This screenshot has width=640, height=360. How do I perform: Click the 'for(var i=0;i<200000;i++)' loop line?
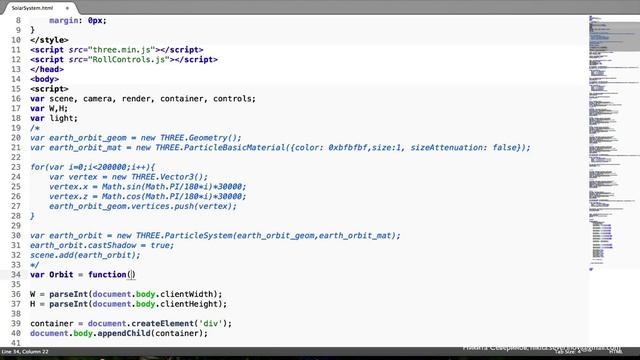pyautogui.click(x=93, y=167)
